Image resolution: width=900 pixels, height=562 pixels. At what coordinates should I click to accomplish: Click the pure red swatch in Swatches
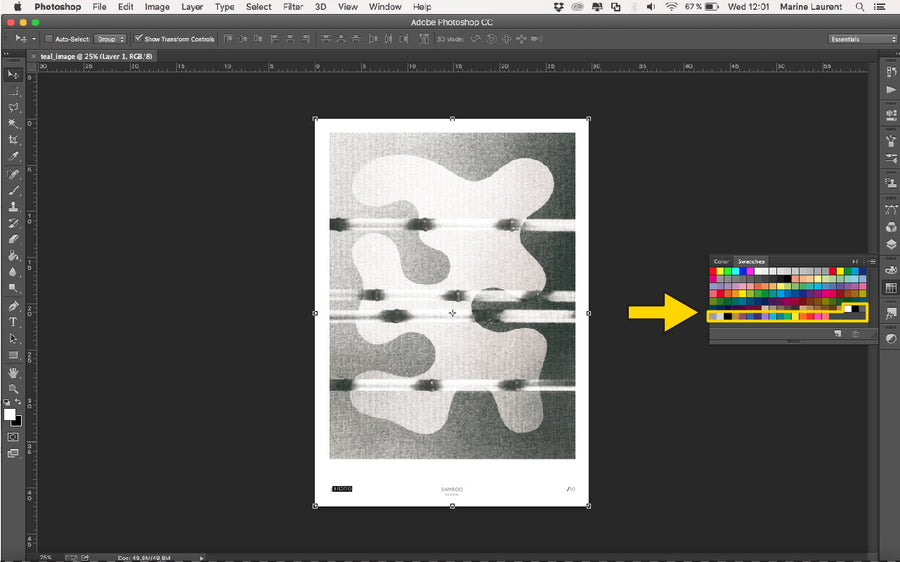click(714, 271)
